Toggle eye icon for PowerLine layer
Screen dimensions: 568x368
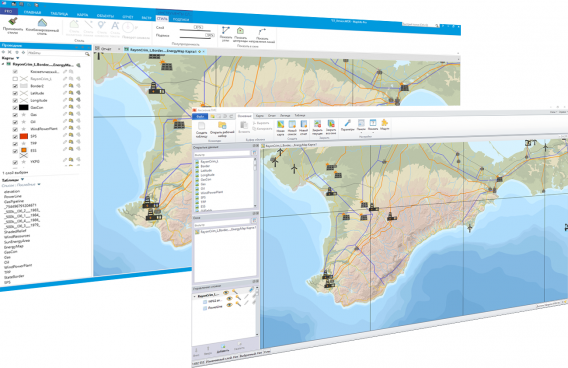click(x=229, y=306)
